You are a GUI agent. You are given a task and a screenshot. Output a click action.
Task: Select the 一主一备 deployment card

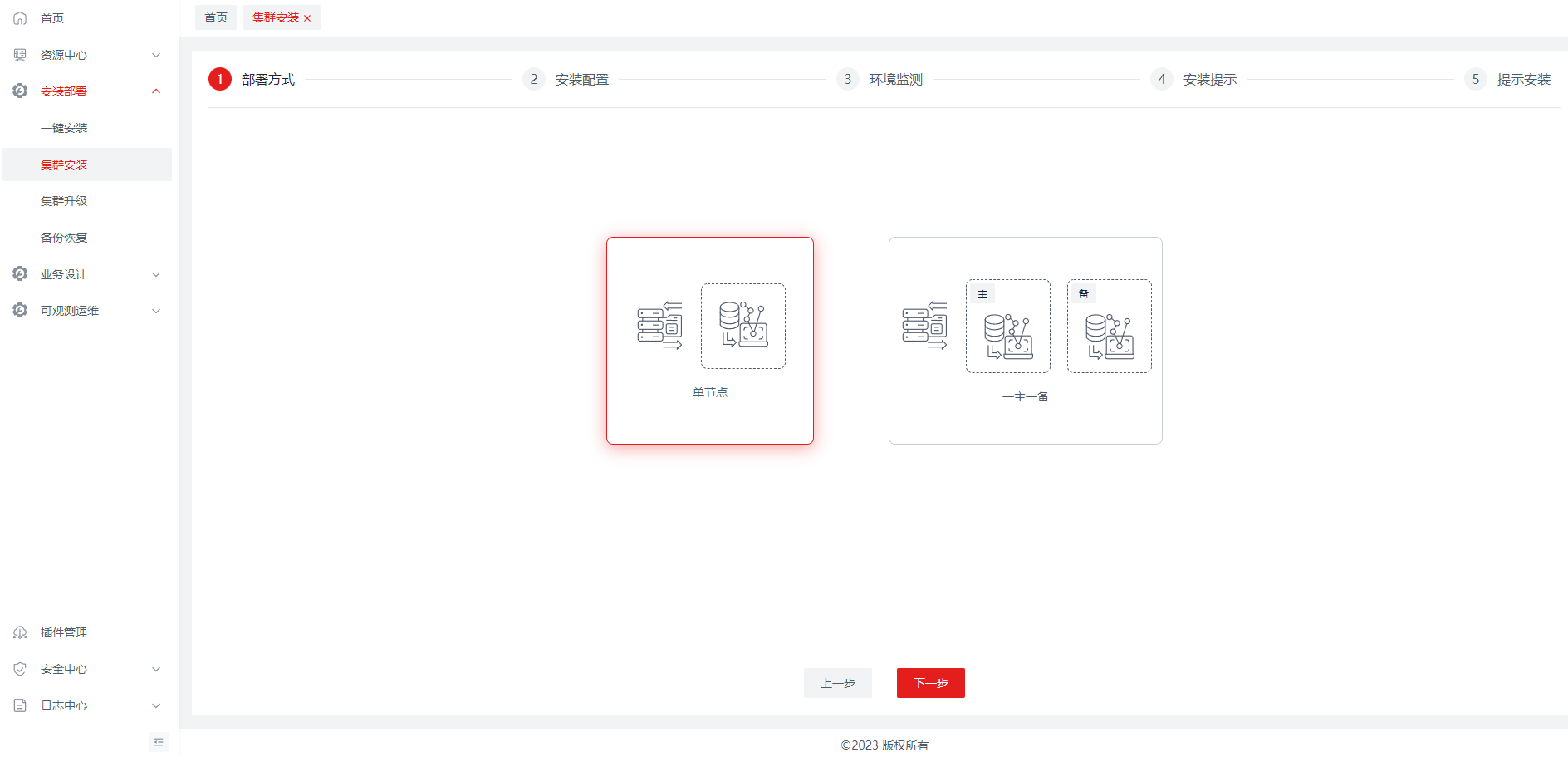click(1025, 341)
